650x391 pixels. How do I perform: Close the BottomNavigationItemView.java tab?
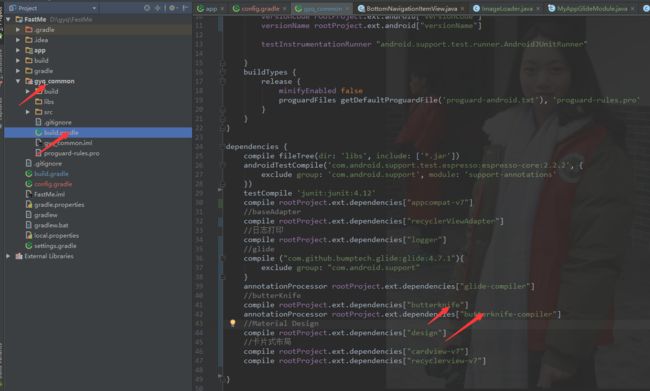pos(462,9)
